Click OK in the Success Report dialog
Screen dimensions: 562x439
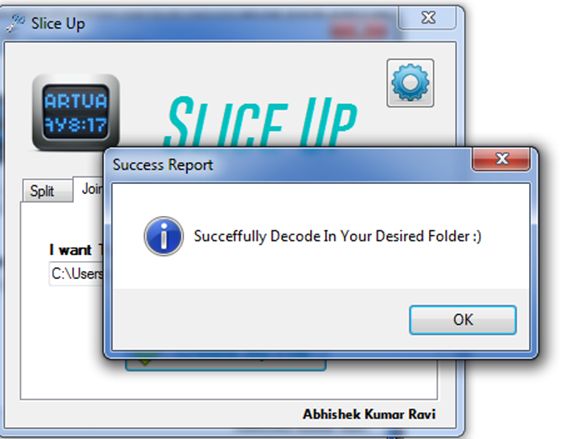click(x=463, y=320)
